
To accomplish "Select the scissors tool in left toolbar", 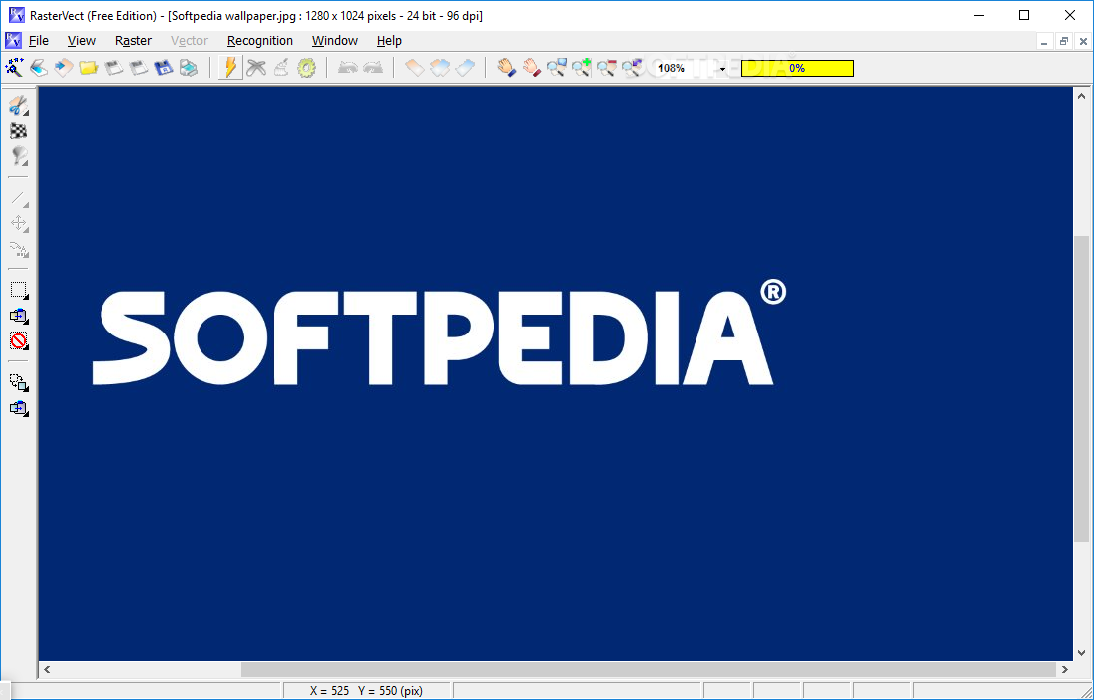I will pyautogui.click(x=19, y=105).
